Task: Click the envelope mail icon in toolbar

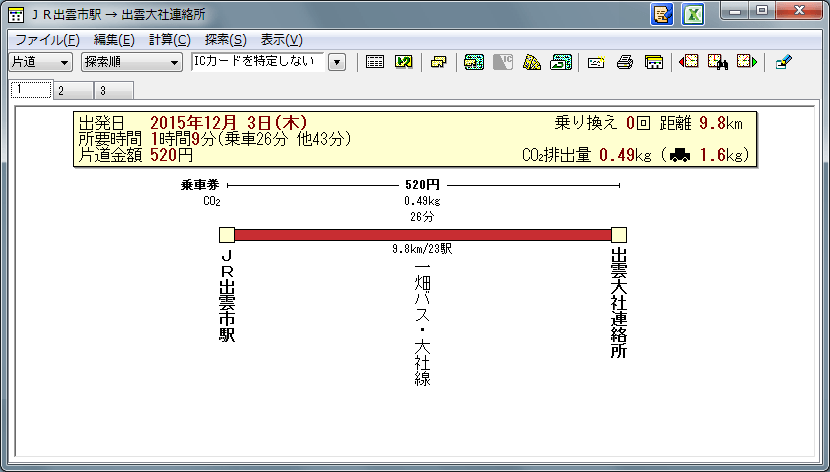Action: [x=597, y=62]
